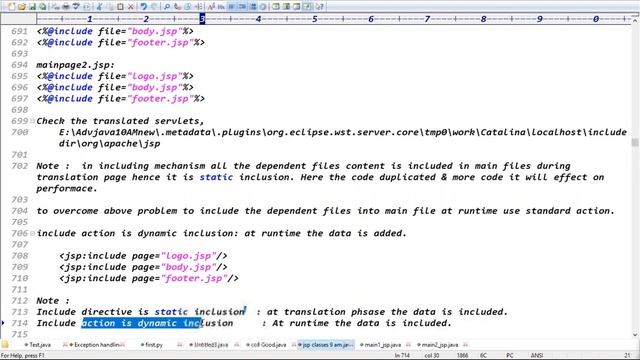Switch to the first.py tab

point(151,345)
